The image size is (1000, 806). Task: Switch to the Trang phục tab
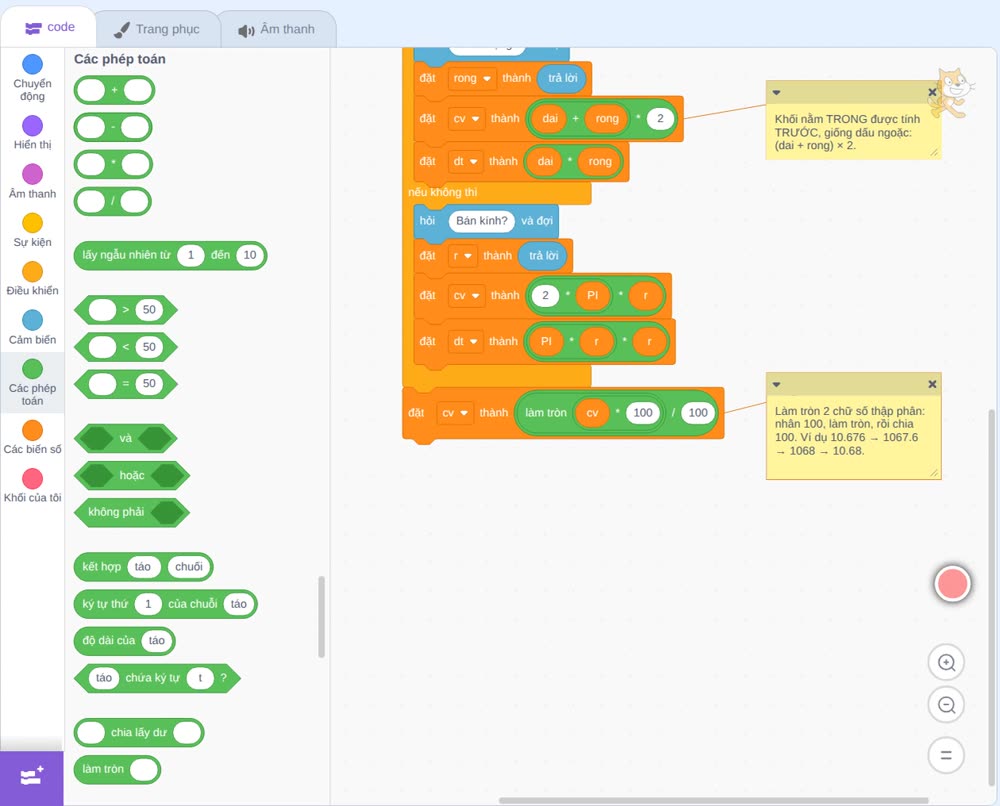157,29
